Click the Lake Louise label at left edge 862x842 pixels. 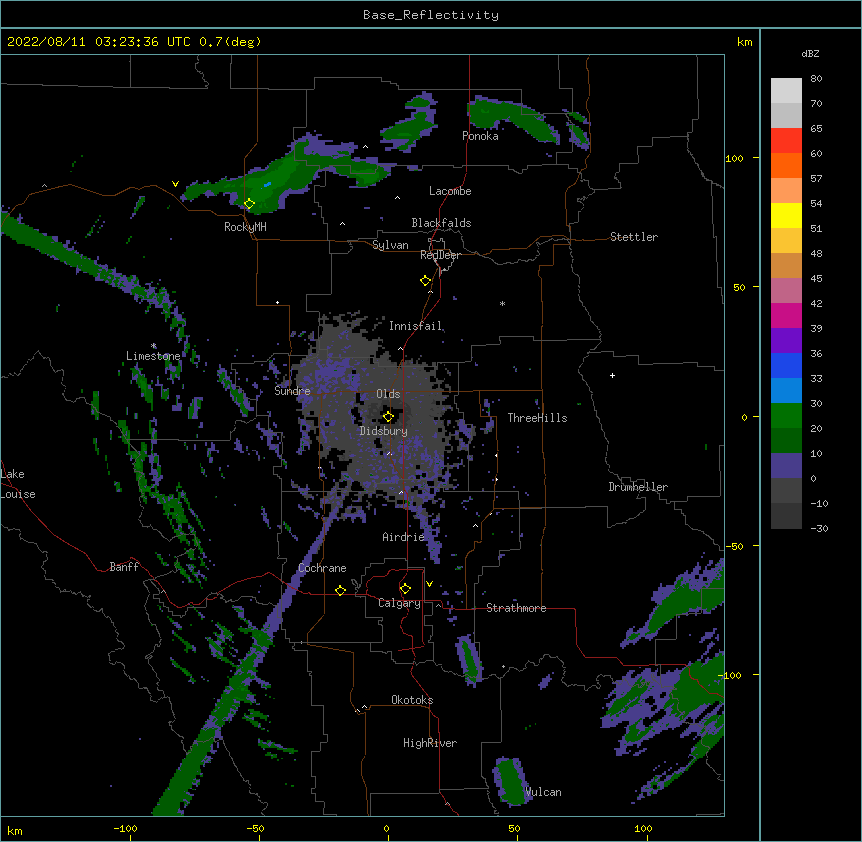pos(18,484)
